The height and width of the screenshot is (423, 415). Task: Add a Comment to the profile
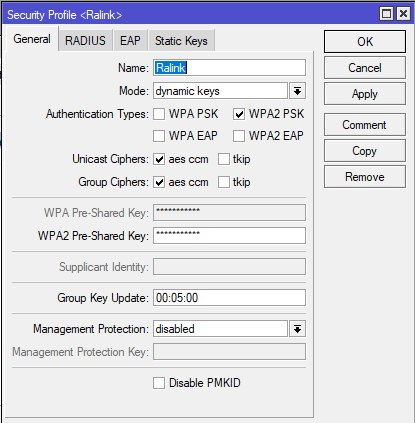[365, 125]
